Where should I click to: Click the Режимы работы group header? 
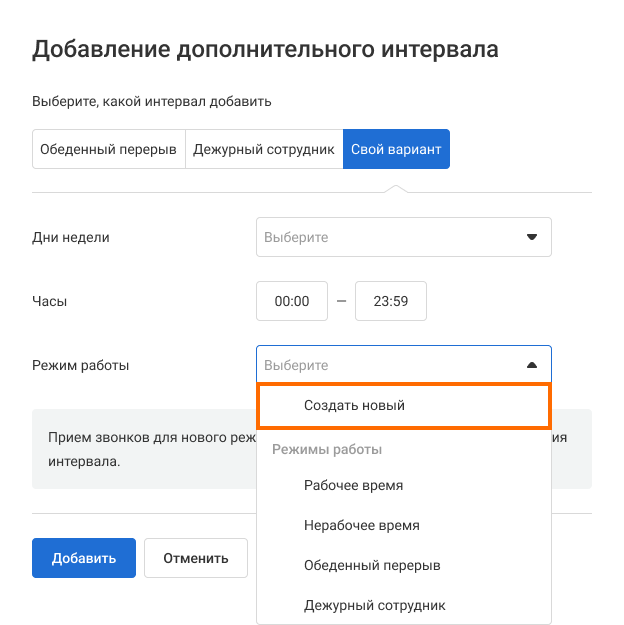click(x=327, y=449)
